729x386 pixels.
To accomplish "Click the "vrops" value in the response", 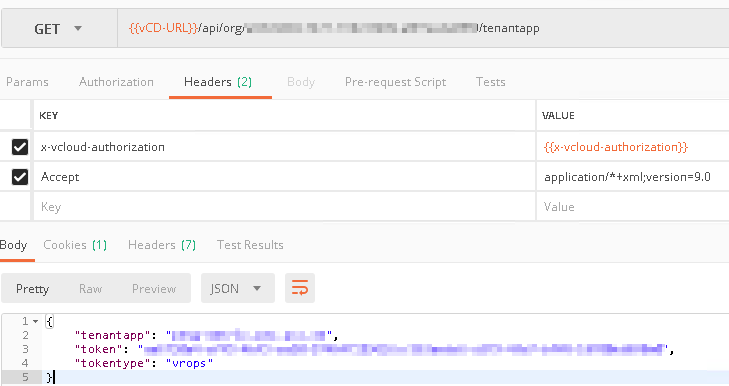I will click(x=189, y=363).
